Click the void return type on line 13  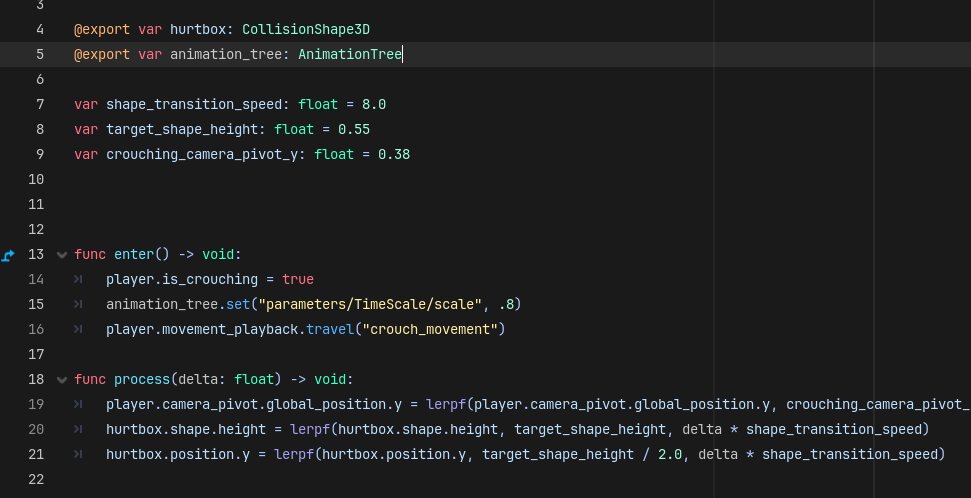point(218,255)
